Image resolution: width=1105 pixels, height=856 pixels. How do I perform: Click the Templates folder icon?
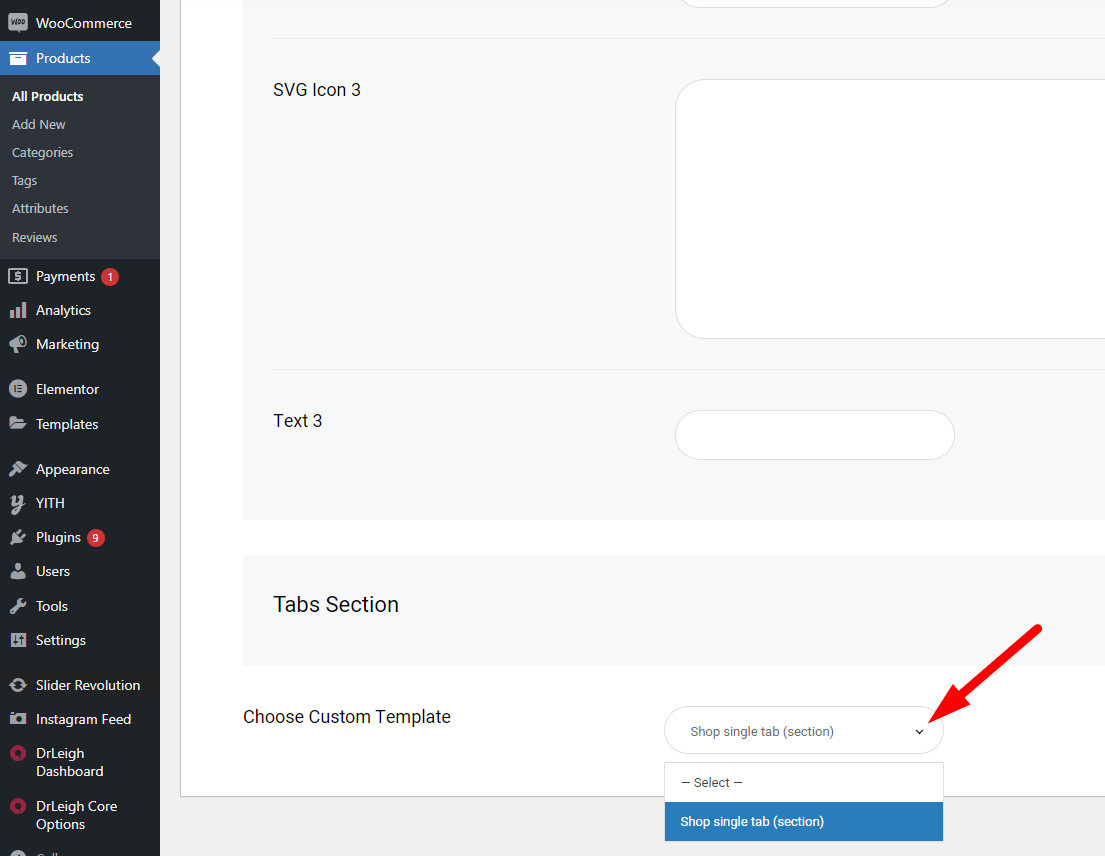[18, 423]
